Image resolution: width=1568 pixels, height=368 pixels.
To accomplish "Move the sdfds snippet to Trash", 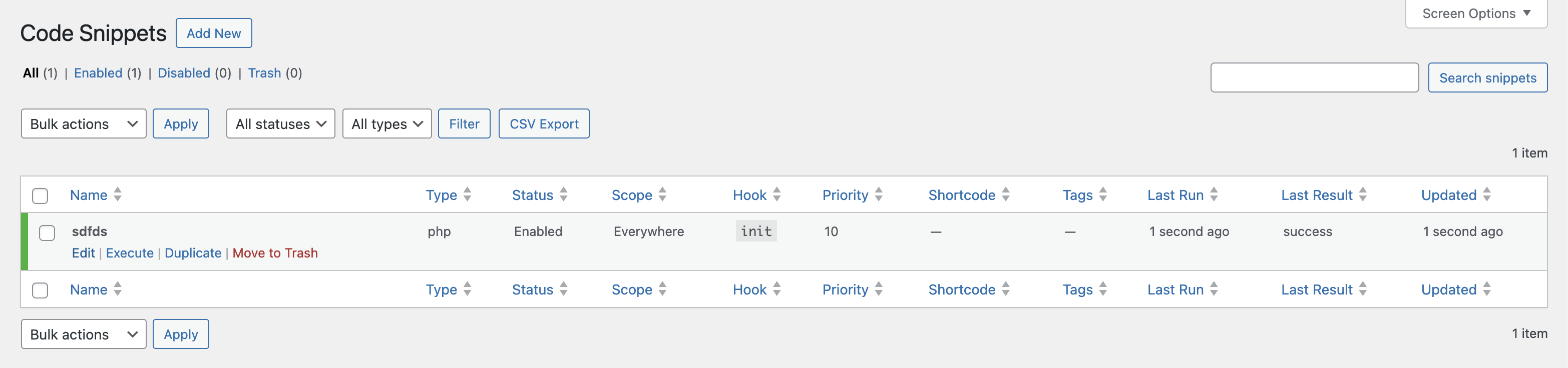I will (275, 253).
